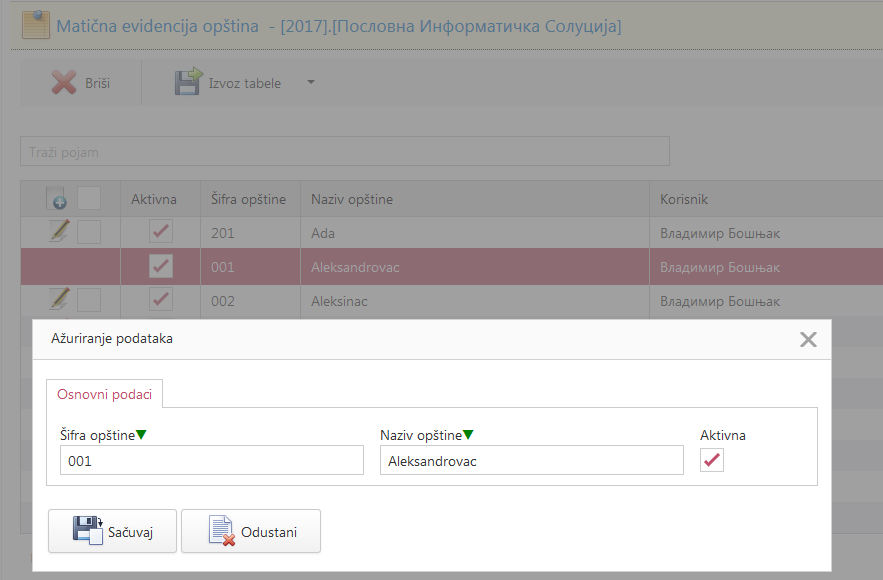
Task: Click the notepad icon beside Matična evidencija title
Action: 36,25
